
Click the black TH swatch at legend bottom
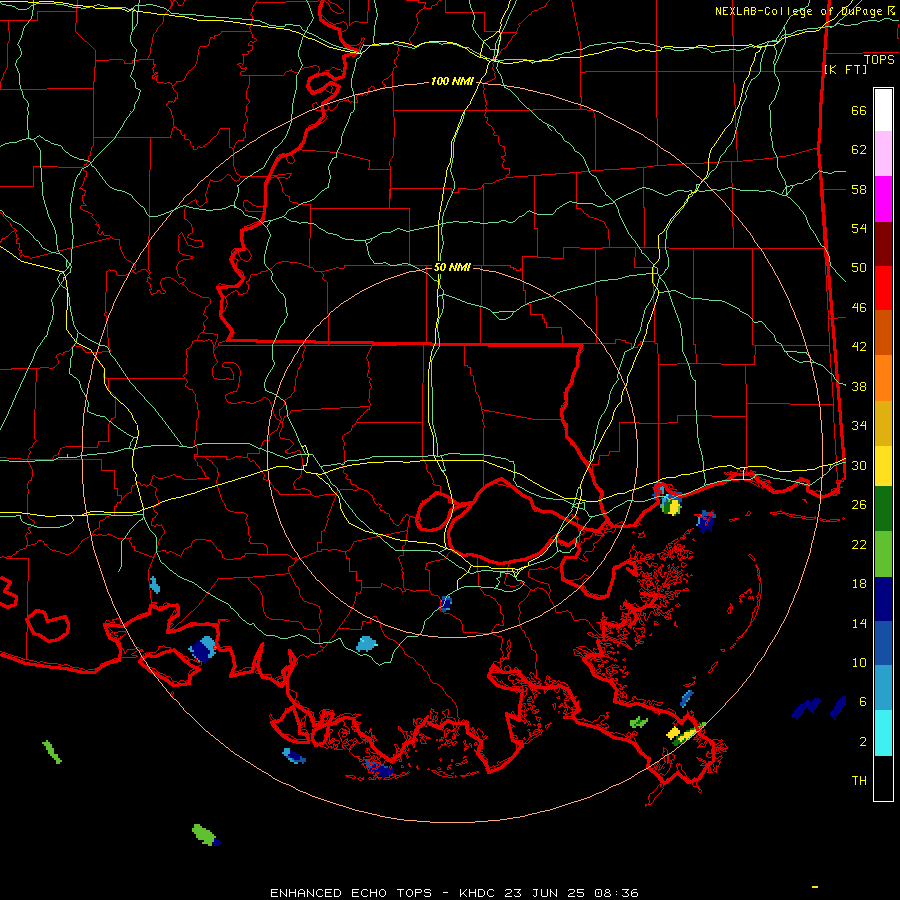(x=883, y=778)
